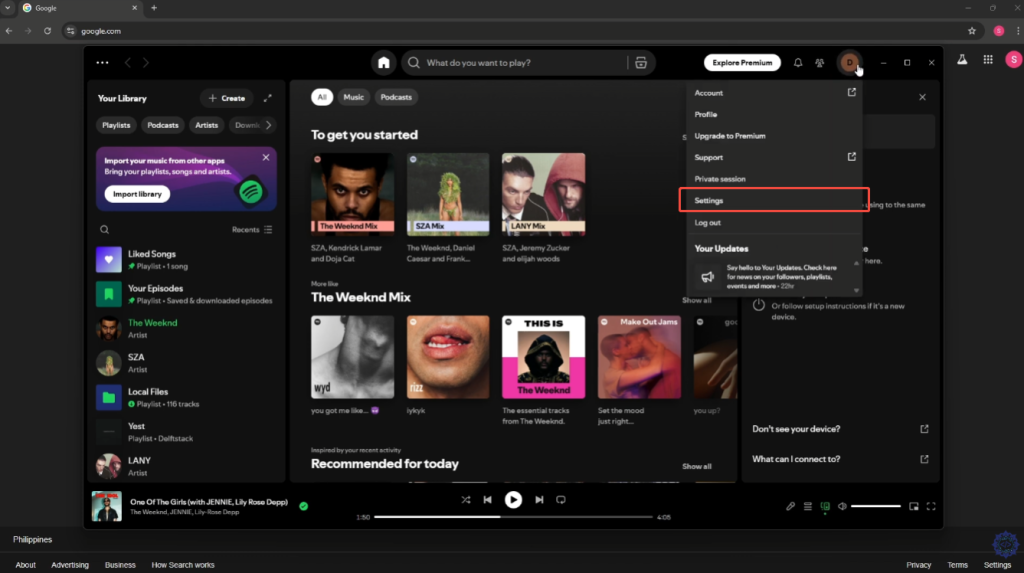The height and width of the screenshot is (573, 1024).
Task: Go back with the left arrow
Action: tap(128, 63)
